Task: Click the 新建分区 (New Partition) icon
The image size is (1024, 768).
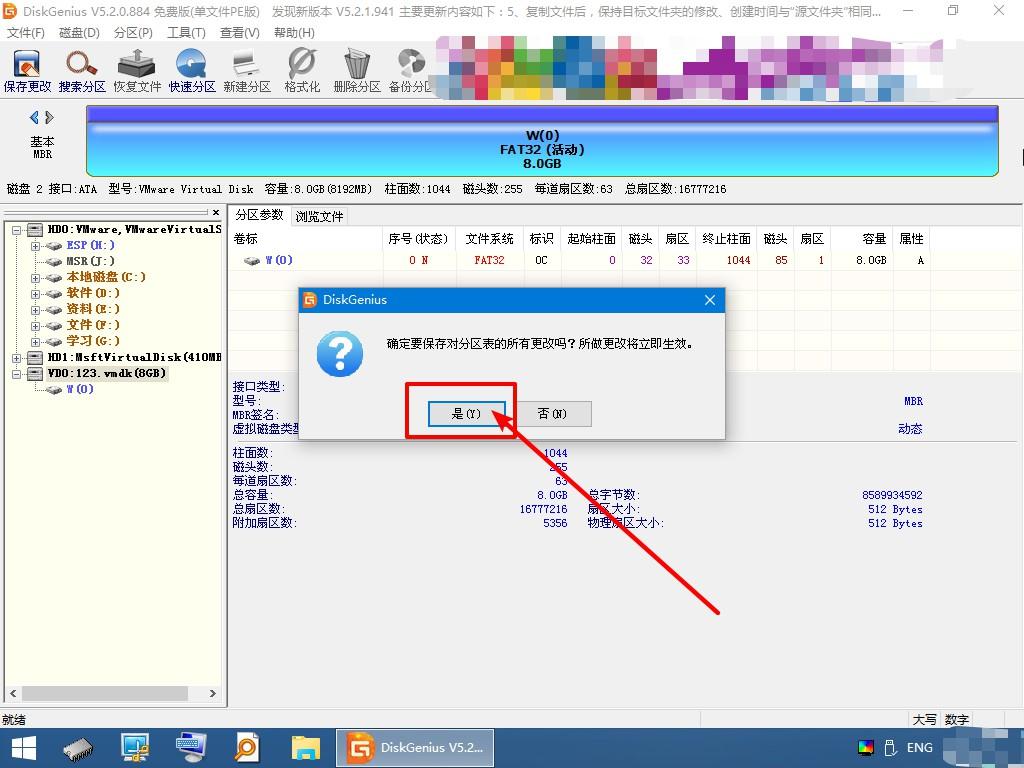Action: click(244, 68)
